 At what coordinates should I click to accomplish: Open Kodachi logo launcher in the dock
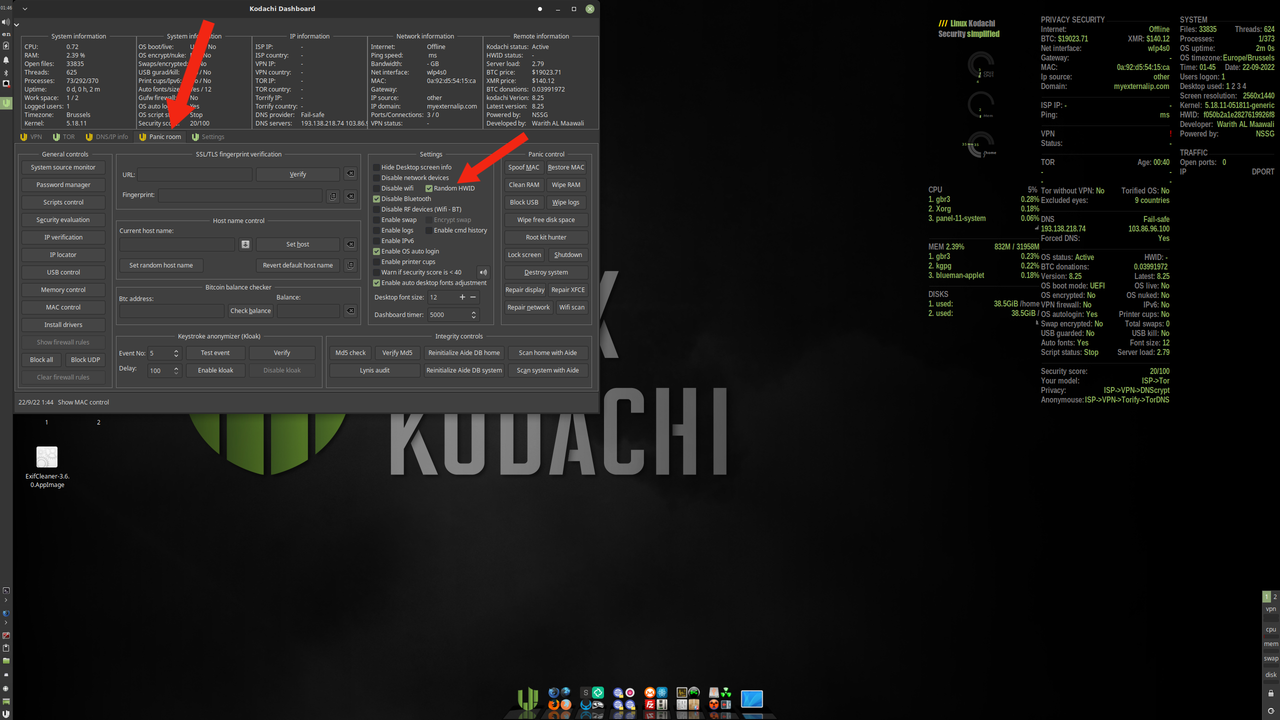coord(529,699)
